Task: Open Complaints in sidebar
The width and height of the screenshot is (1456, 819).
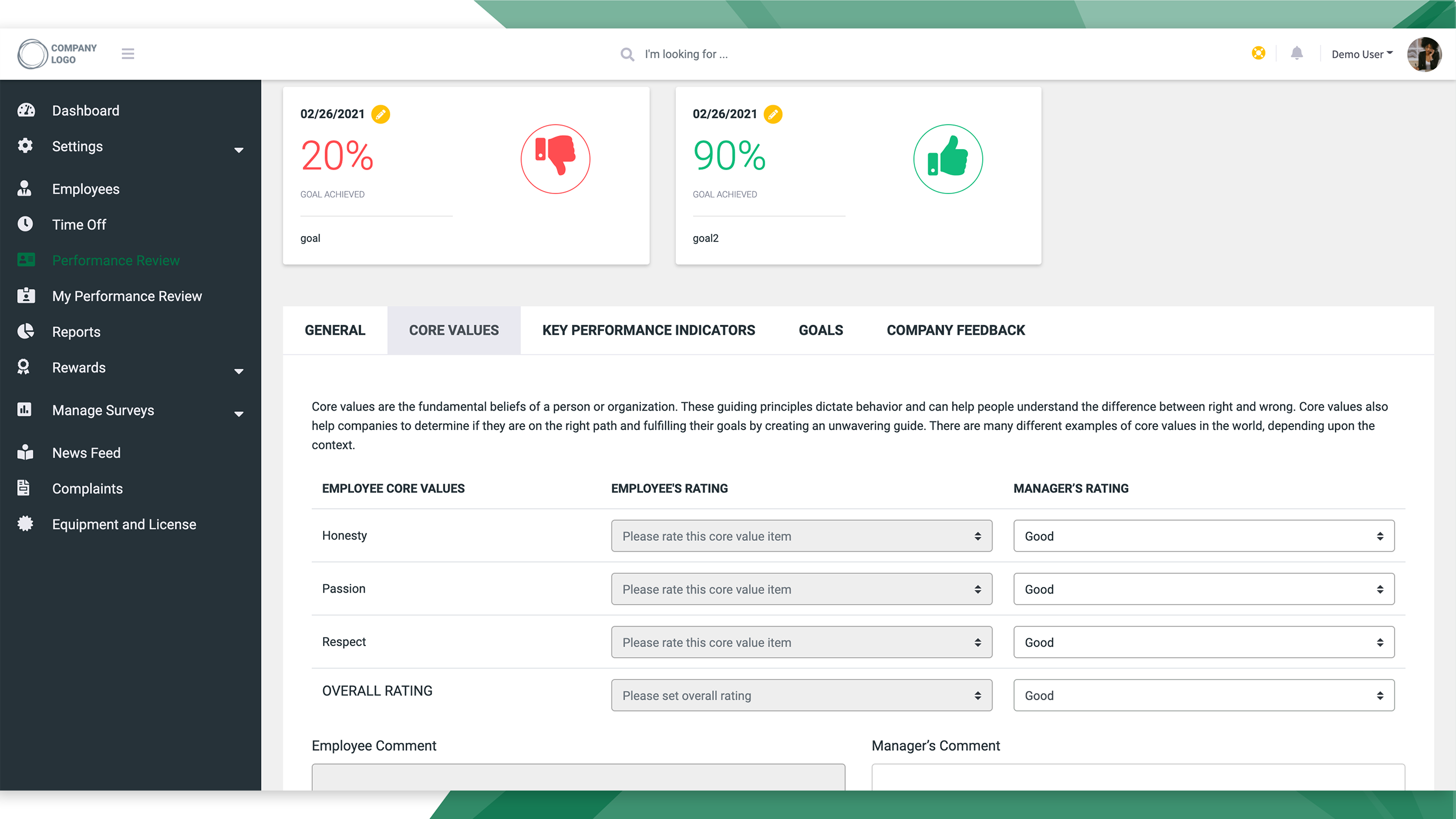Action: coord(88,489)
